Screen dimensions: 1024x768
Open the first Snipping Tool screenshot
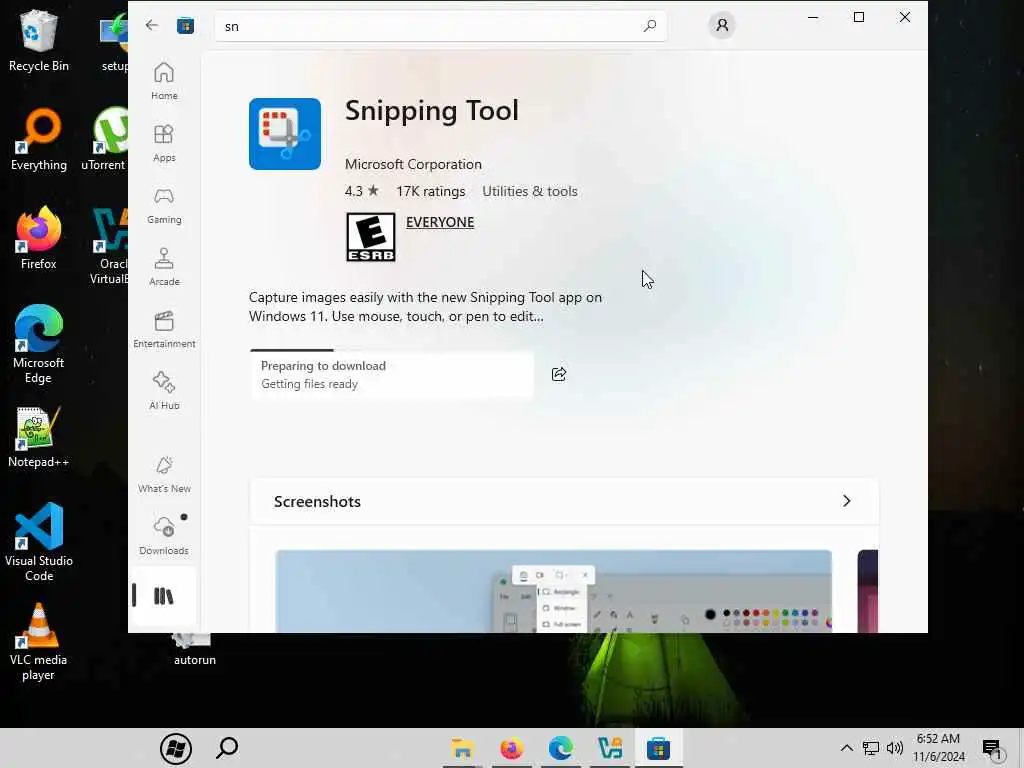pos(554,591)
